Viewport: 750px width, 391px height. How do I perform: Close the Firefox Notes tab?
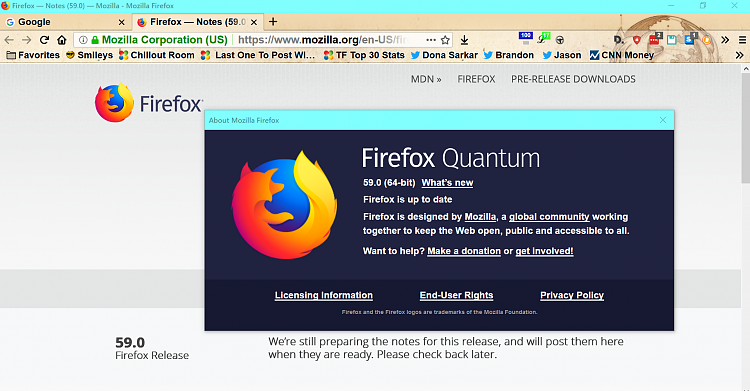(x=254, y=22)
